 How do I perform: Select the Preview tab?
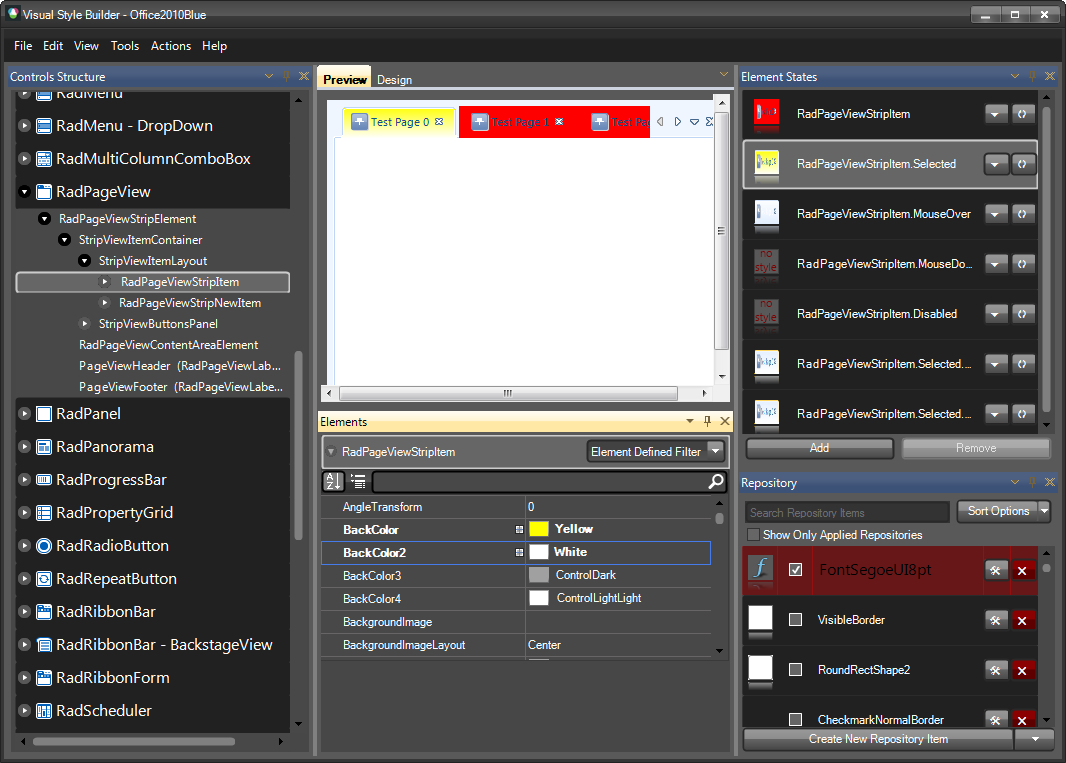[345, 79]
